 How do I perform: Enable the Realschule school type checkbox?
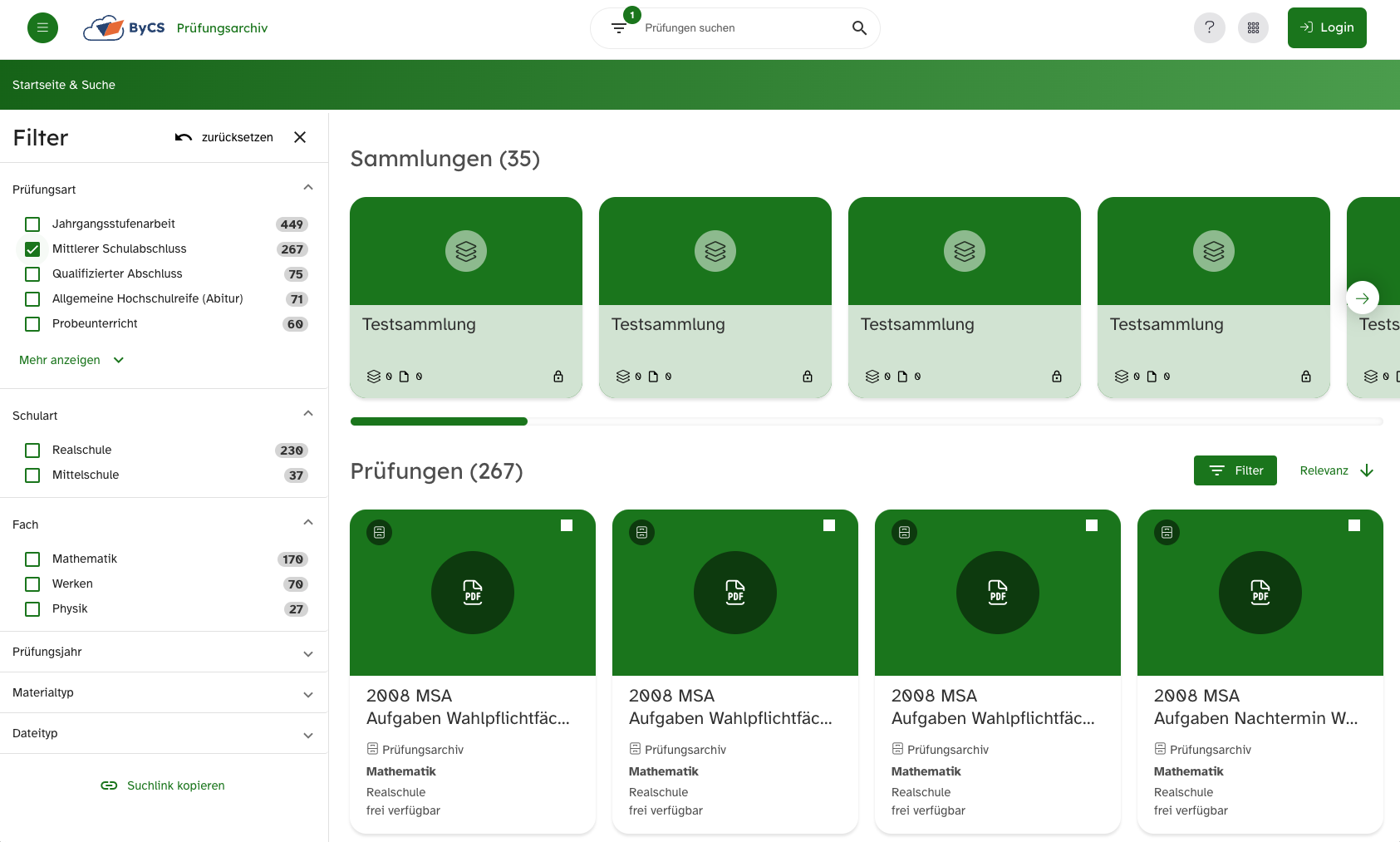click(32, 451)
